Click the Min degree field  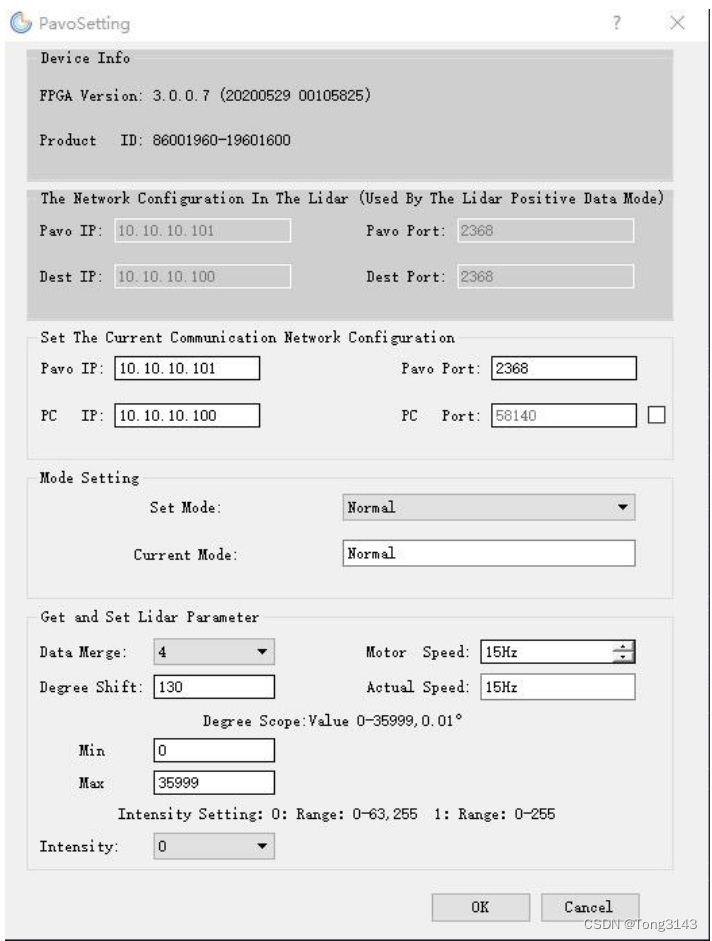tap(214, 750)
